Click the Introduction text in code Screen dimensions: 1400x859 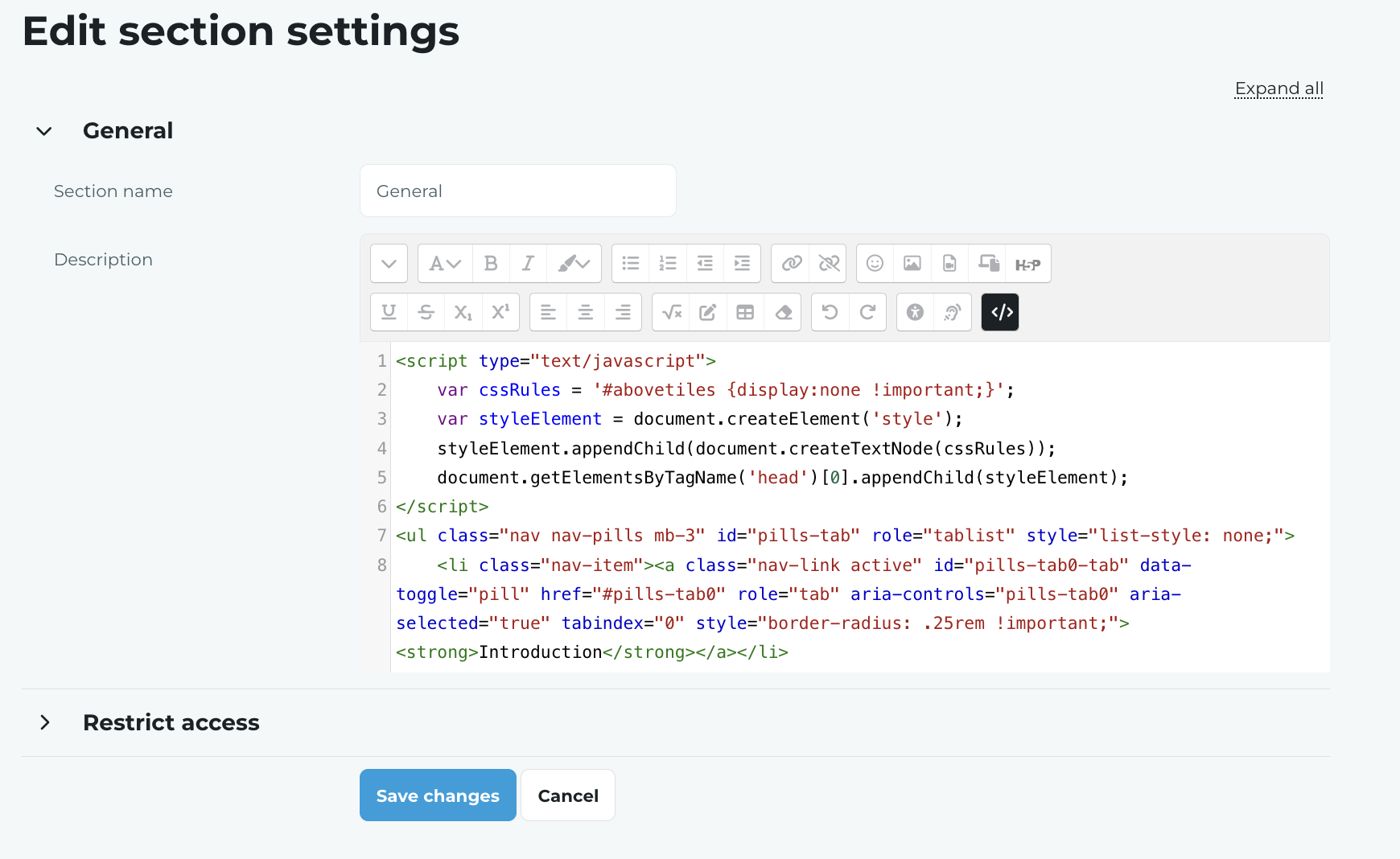click(541, 652)
